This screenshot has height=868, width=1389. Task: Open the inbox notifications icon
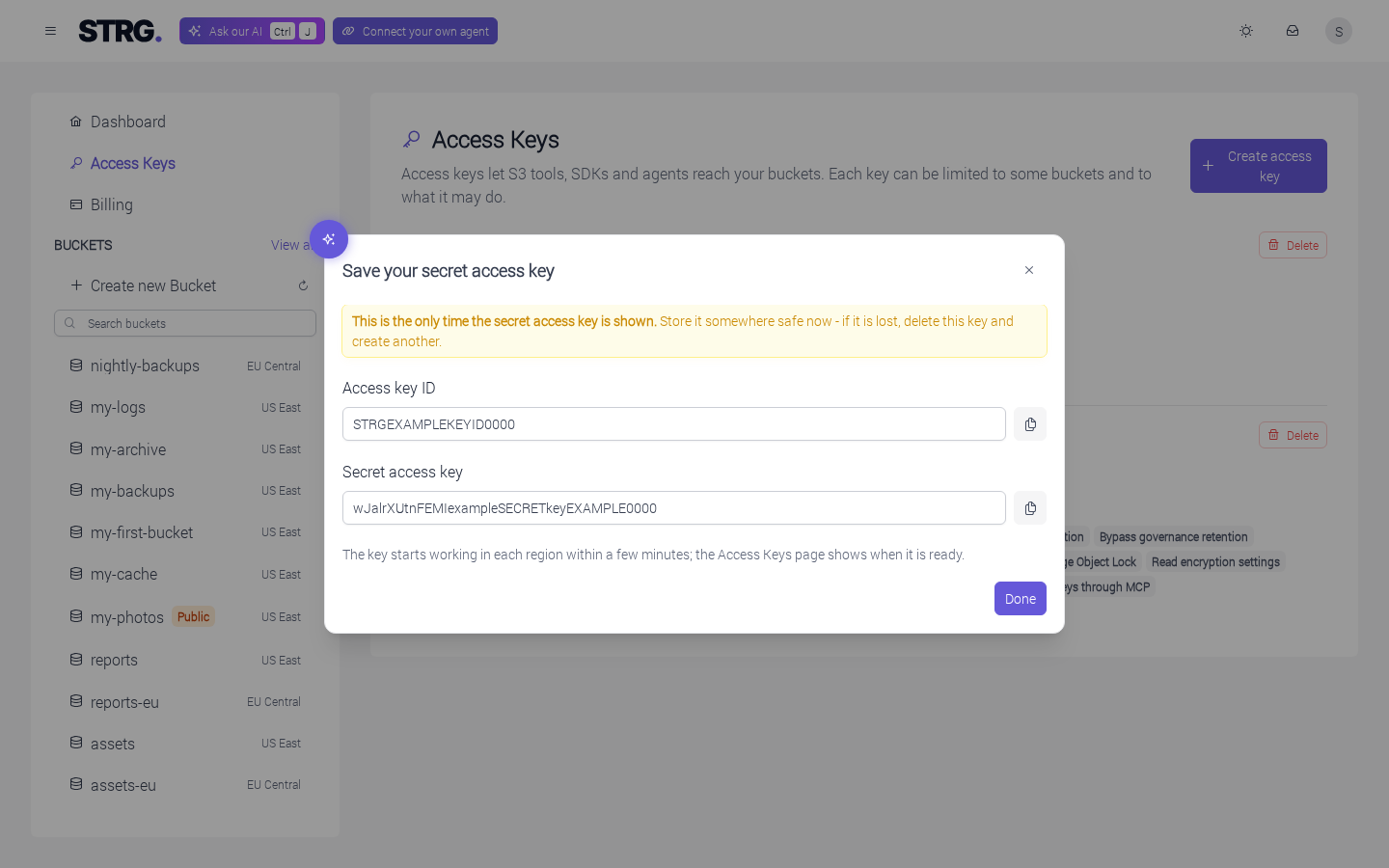point(1293,31)
